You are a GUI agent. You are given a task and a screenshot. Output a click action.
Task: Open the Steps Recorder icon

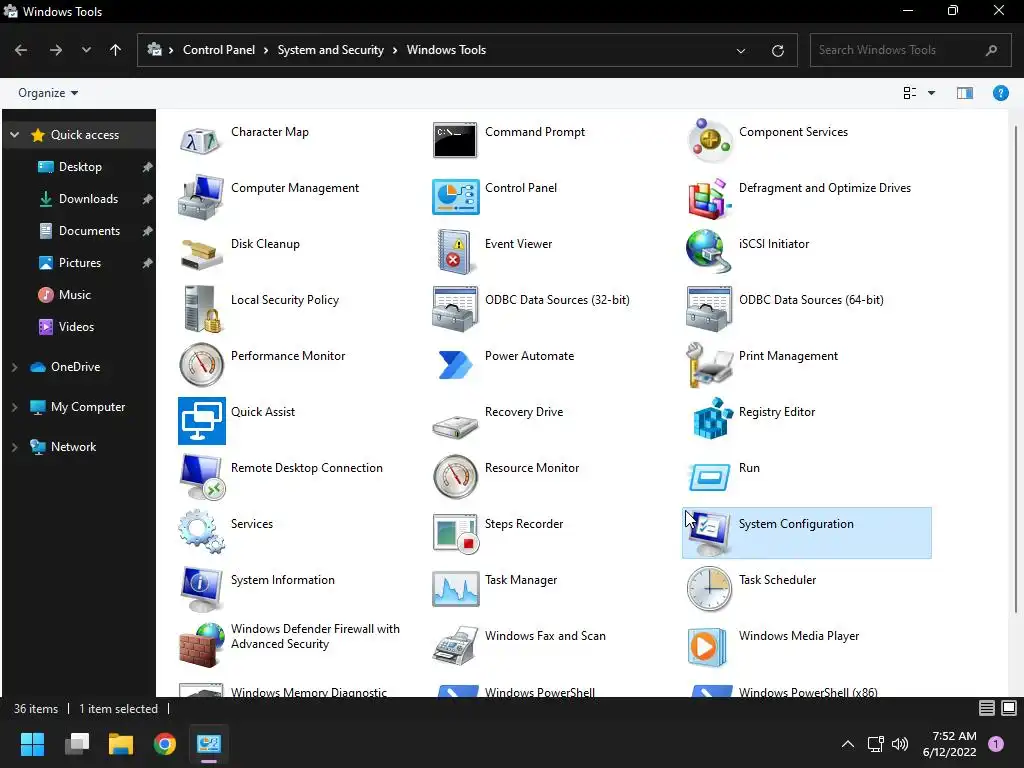click(x=455, y=533)
